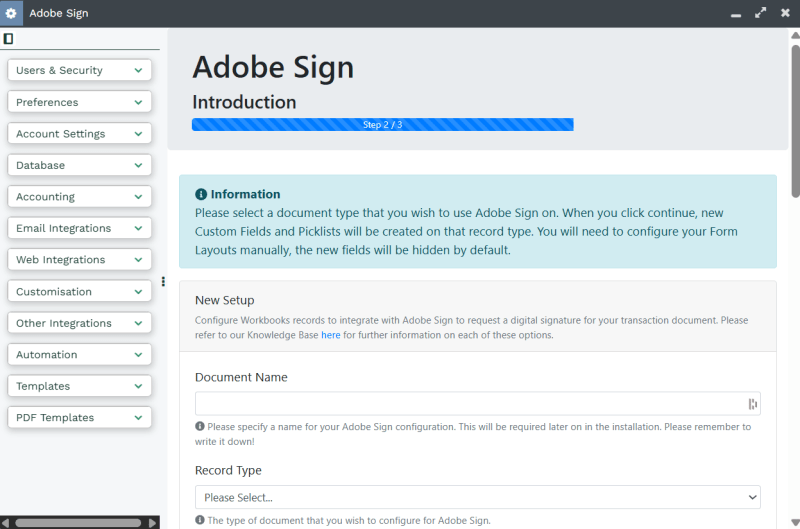Image resolution: width=800 pixels, height=529 pixels.
Task: Expand the Users & Security section
Action: (80, 70)
